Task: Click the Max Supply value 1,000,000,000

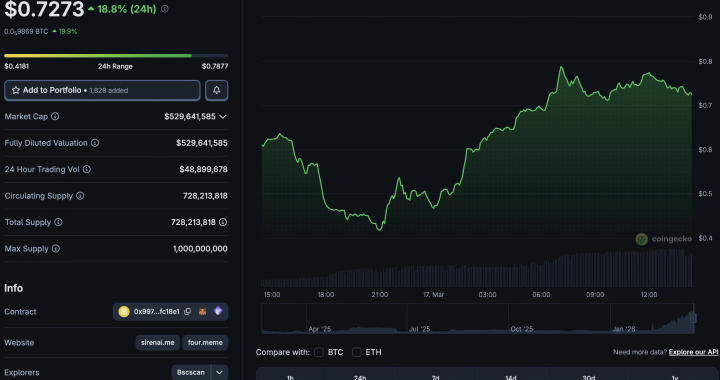Action: [x=200, y=249]
